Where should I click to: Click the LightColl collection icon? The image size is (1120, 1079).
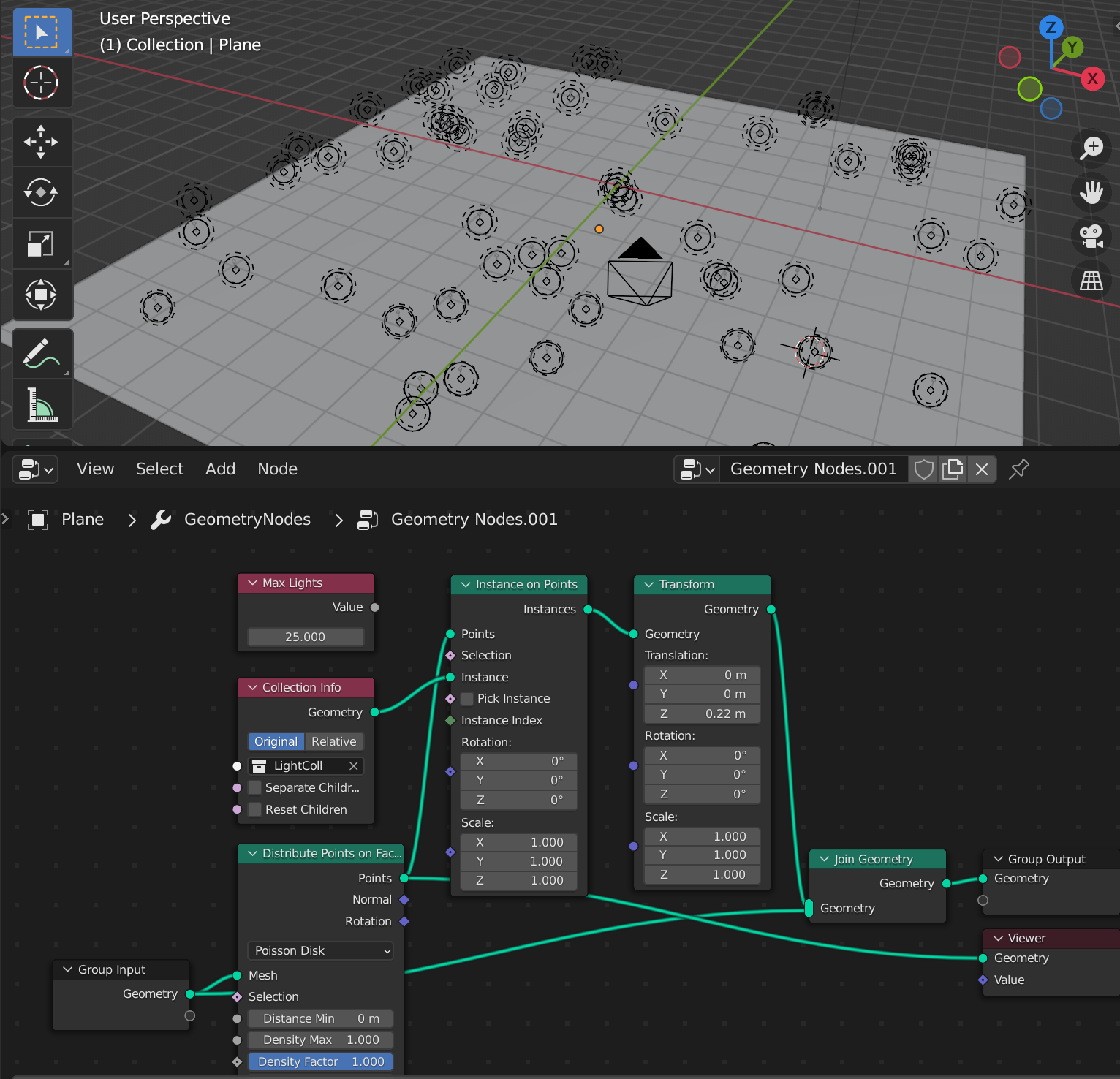coord(260,766)
